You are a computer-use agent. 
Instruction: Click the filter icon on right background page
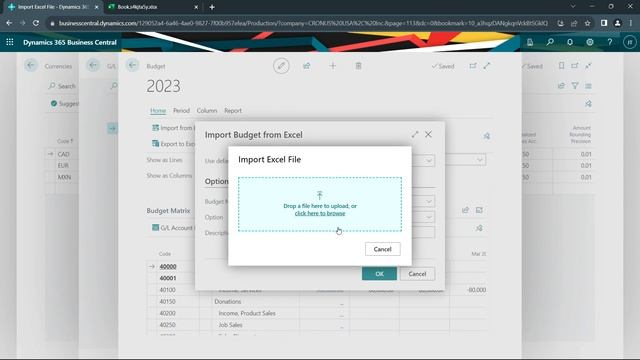(575, 86)
